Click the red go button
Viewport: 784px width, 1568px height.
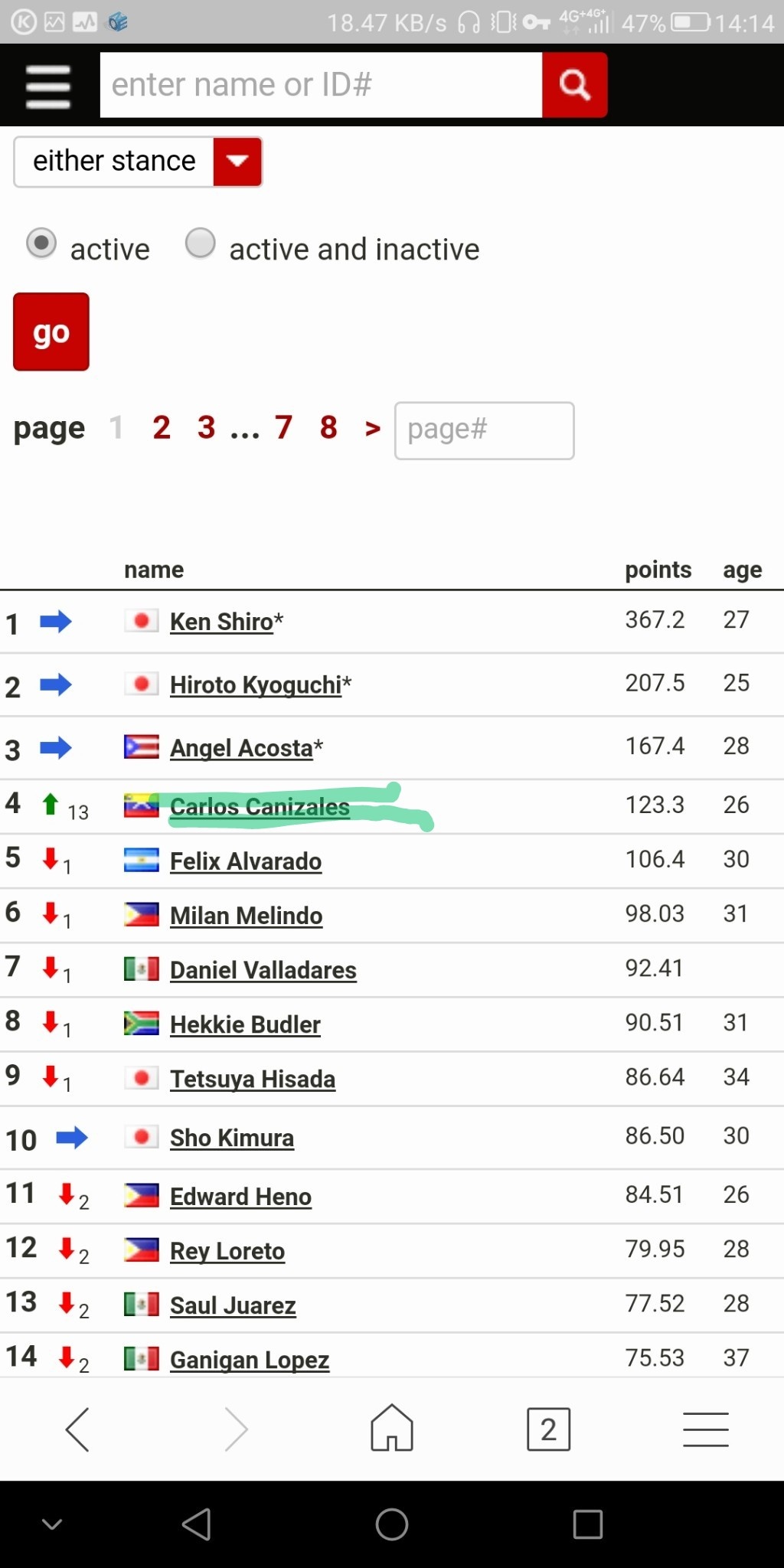coord(51,332)
